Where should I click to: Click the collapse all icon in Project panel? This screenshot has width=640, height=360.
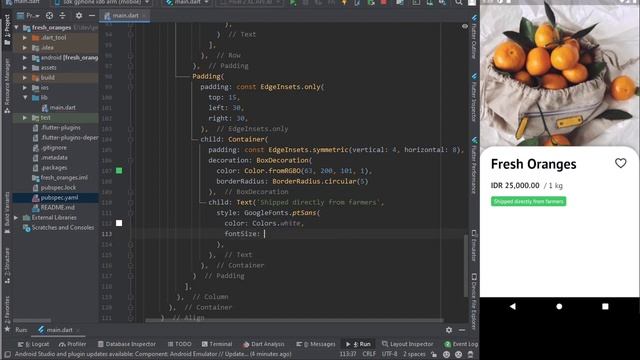click(62, 16)
